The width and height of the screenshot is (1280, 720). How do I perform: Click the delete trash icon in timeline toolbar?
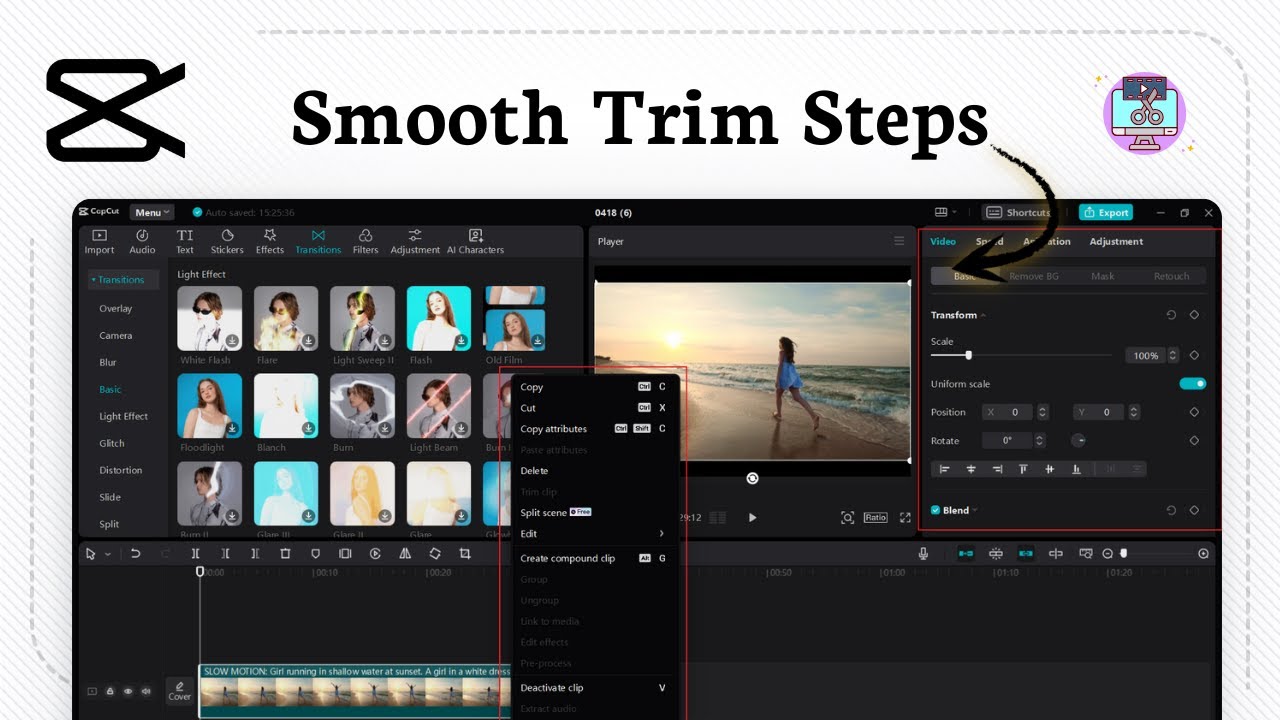coord(285,553)
